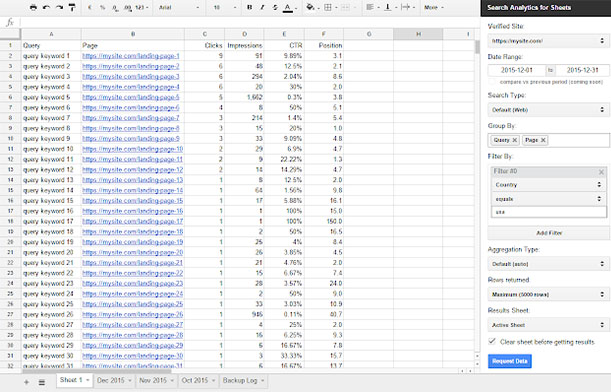
Task: Open horizontal align options
Action: point(372,7)
